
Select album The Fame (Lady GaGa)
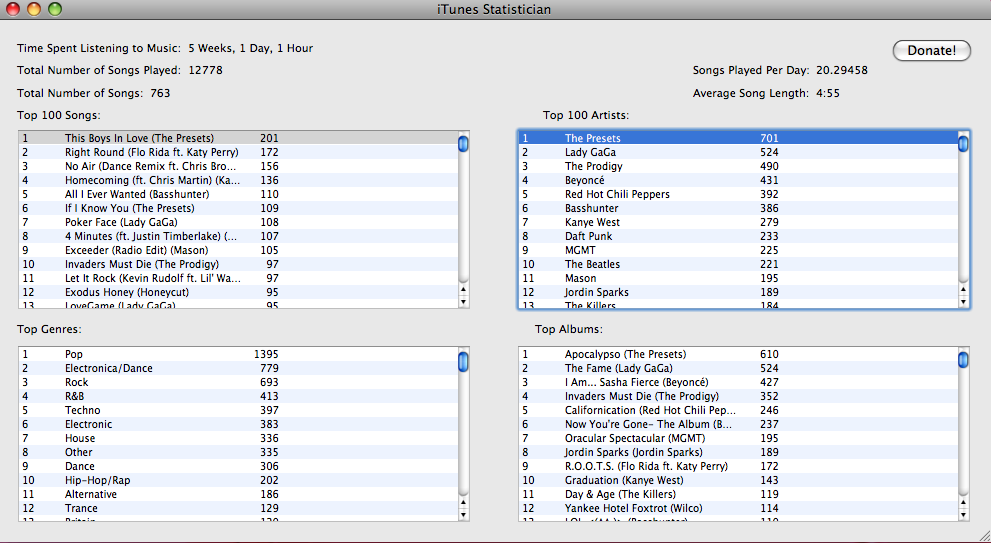point(738,368)
